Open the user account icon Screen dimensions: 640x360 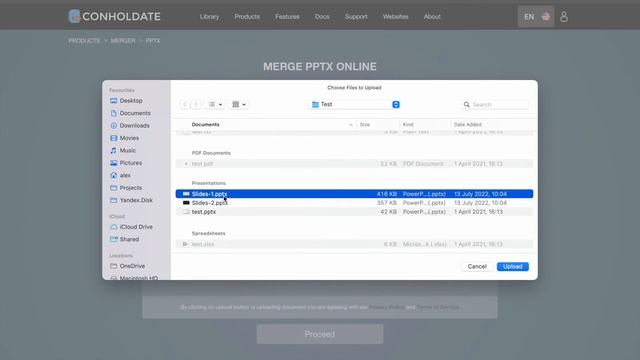564,17
